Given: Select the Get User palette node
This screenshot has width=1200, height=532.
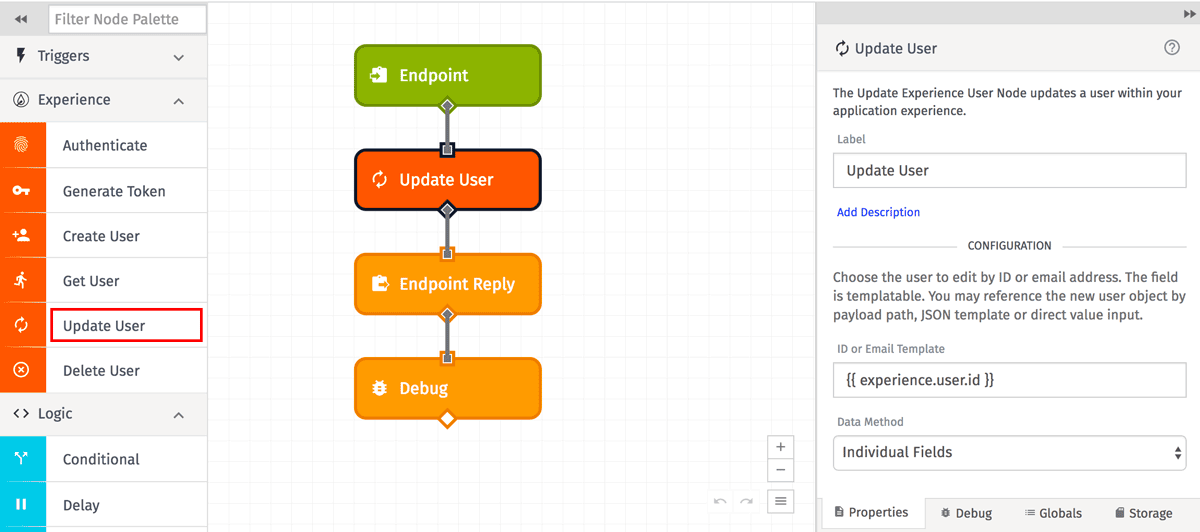Looking at the screenshot, I should point(104,281).
